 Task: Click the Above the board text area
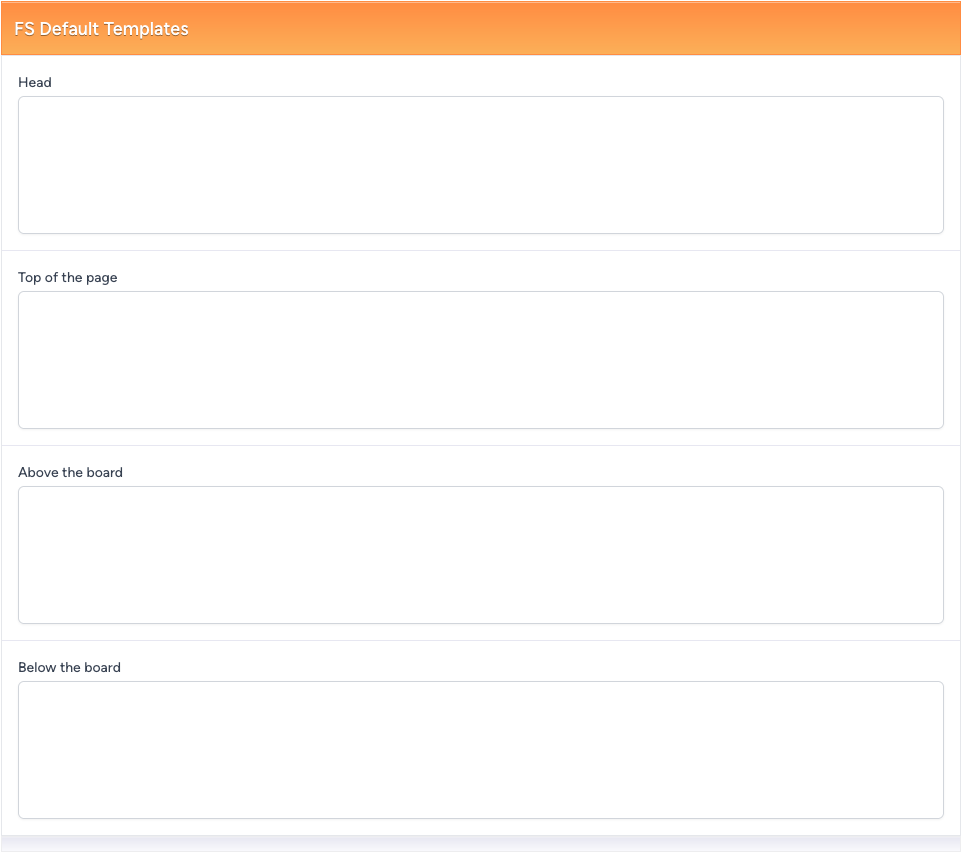pyautogui.click(x=480, y=555)
